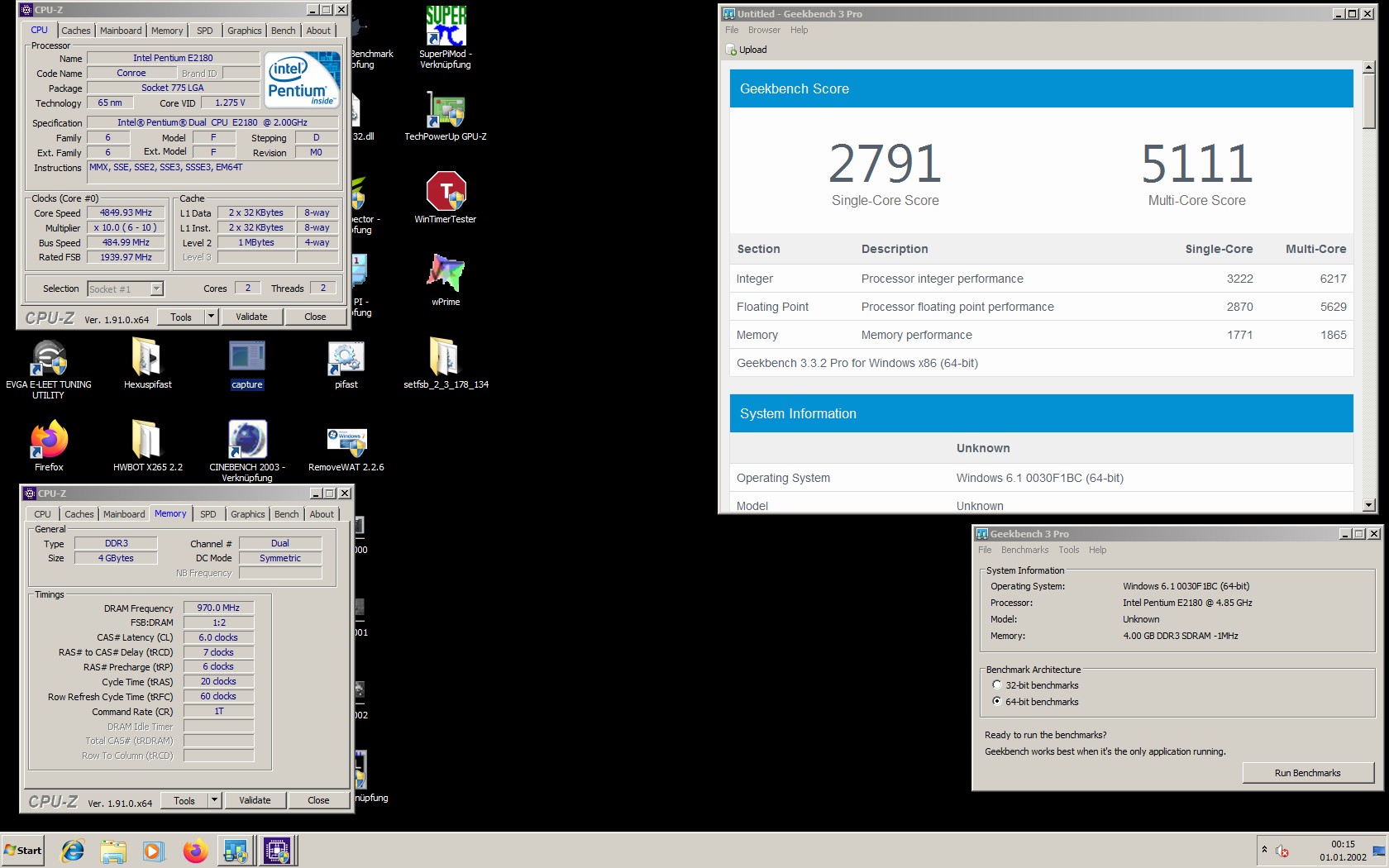Open About tab in Memory CPU-Z window
1389x868 pixels.
tap(322, 514)
